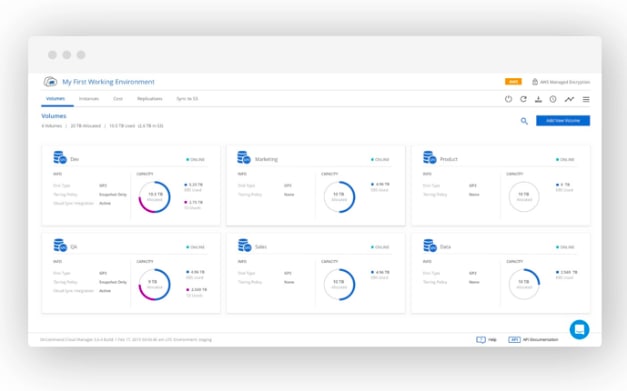Click the ONLINE status on the Marketing card
627x391 pixels.
pos(380,160)
